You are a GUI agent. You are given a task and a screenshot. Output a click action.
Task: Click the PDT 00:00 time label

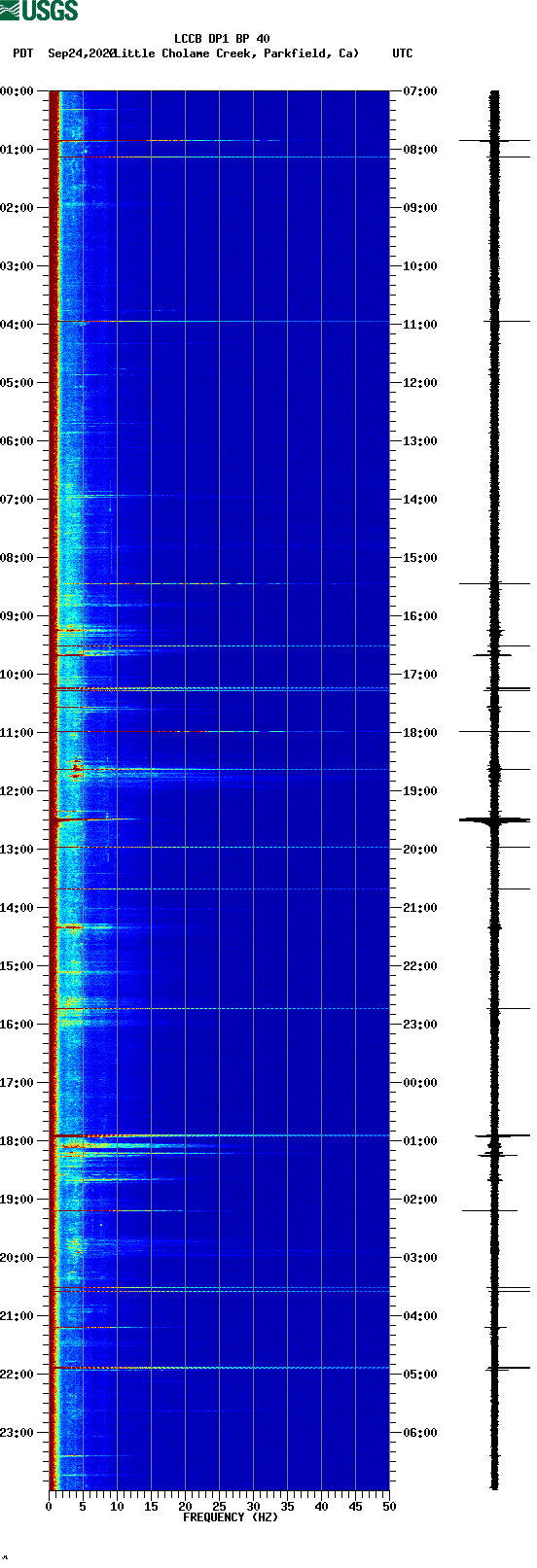point(18,91)
